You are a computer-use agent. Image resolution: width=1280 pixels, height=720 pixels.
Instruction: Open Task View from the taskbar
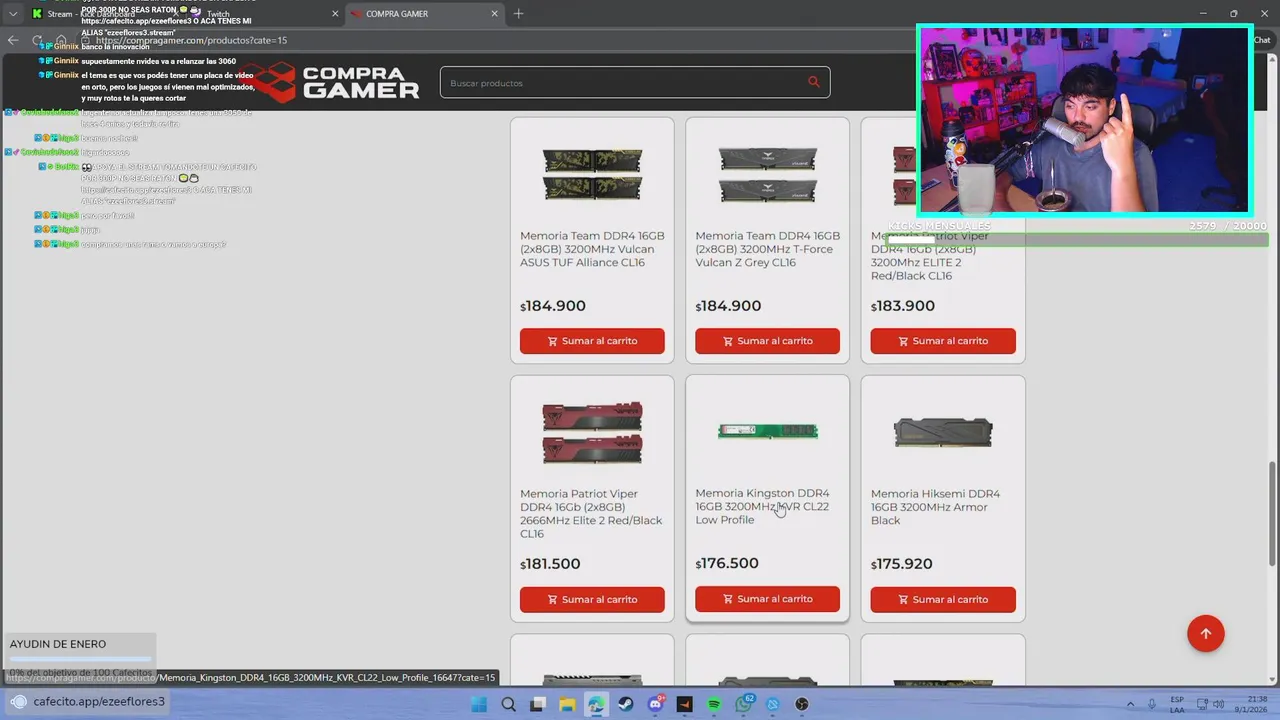tap(537, 704)
